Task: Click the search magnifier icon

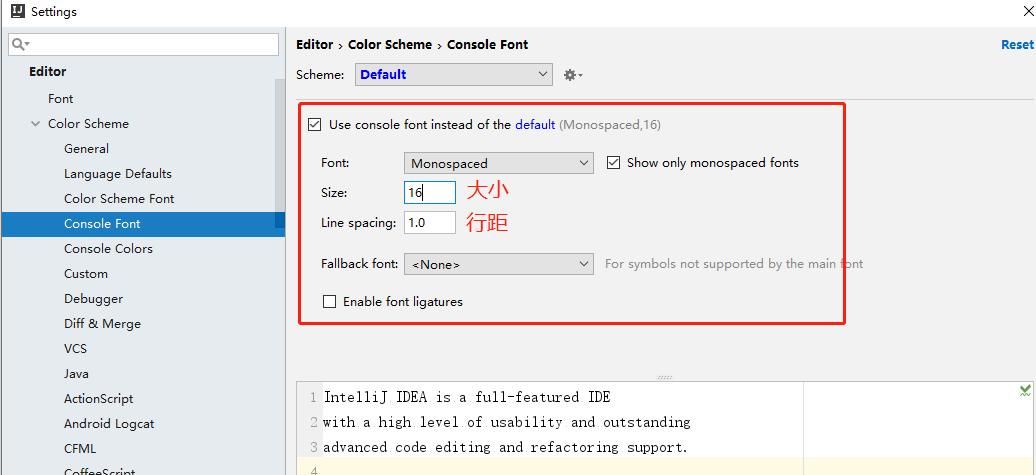Action: [x=19, y=44]
